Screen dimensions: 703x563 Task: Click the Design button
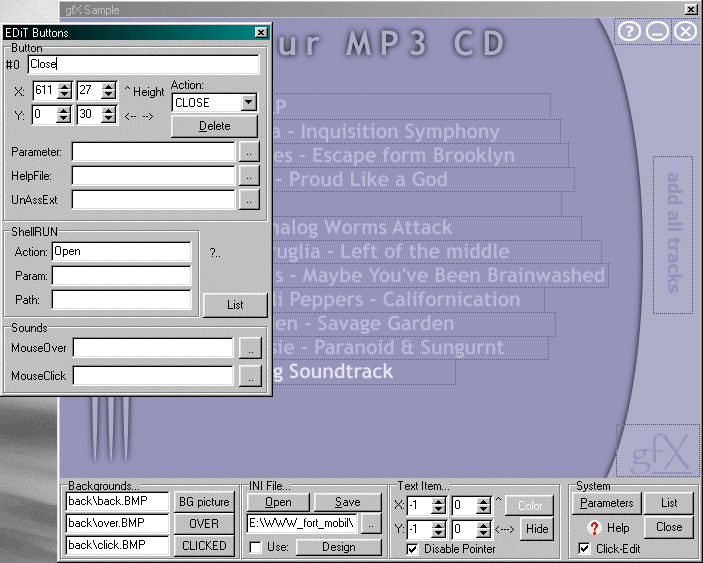click(x=338, y=547)
